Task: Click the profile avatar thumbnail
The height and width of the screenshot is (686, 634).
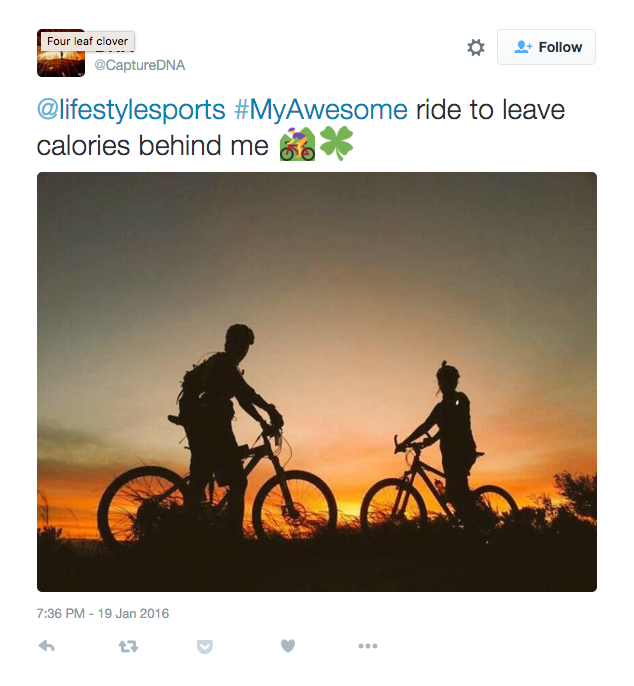Action: 61,53
